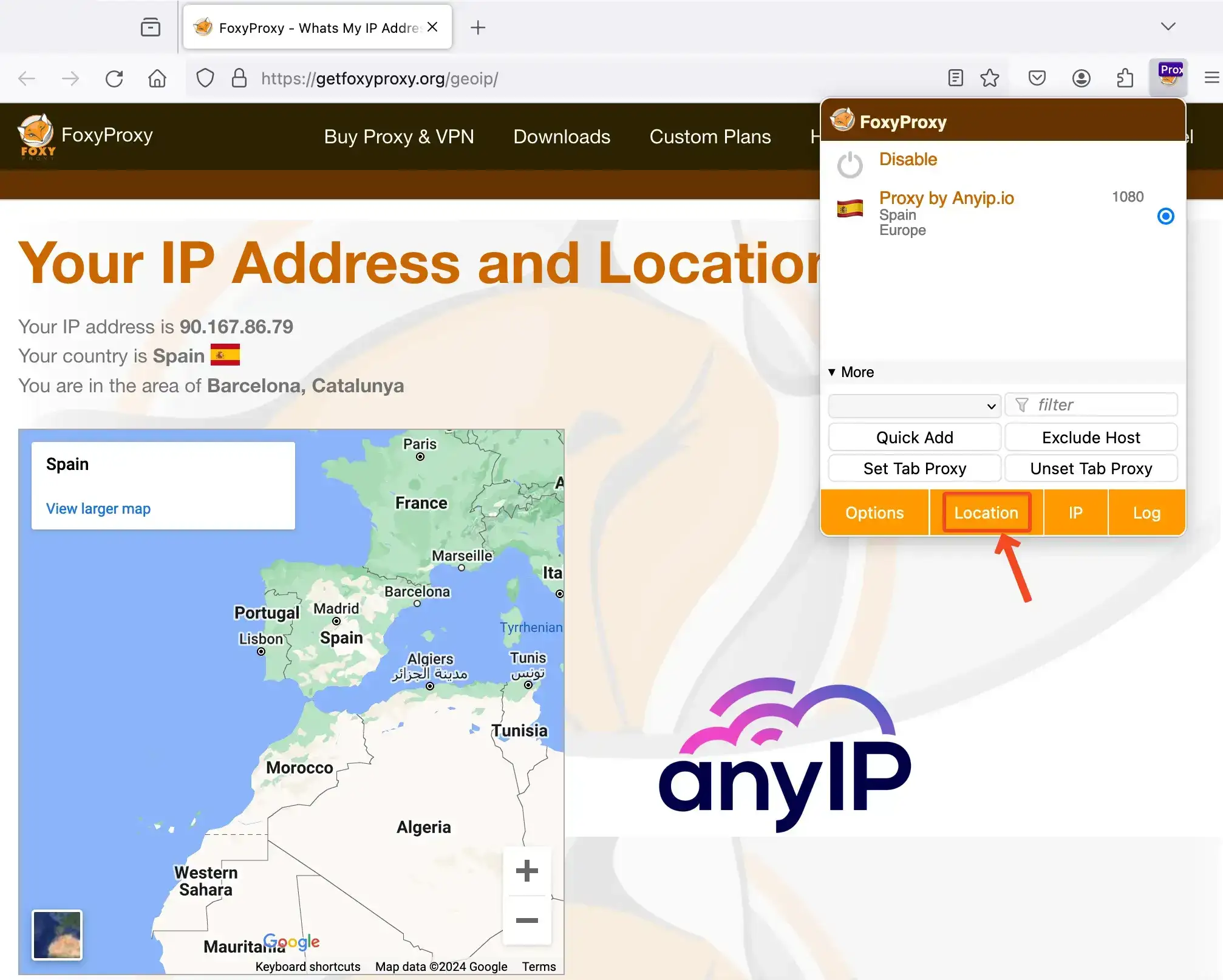
Task: Click the power icon next to Disable
Action: click(x=850, y=164)
